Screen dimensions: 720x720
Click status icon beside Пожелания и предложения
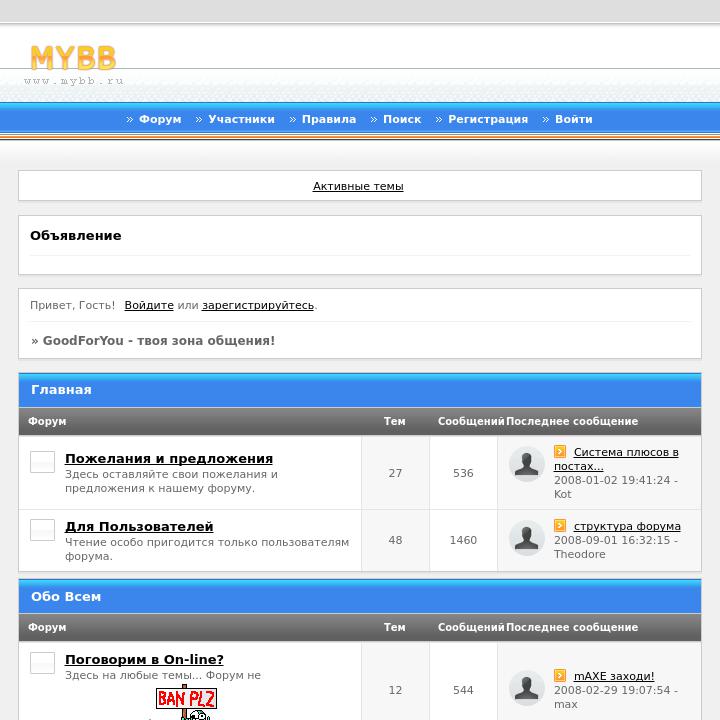tap(42, 461)
